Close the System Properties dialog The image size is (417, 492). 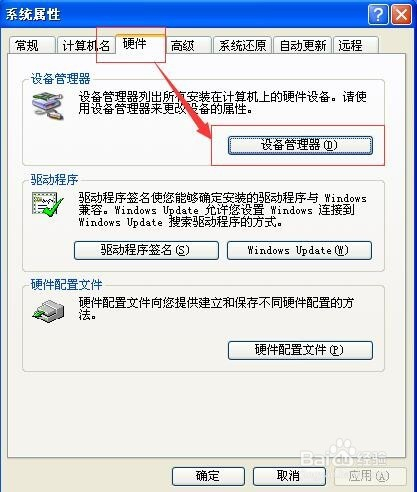click(401, 15)
